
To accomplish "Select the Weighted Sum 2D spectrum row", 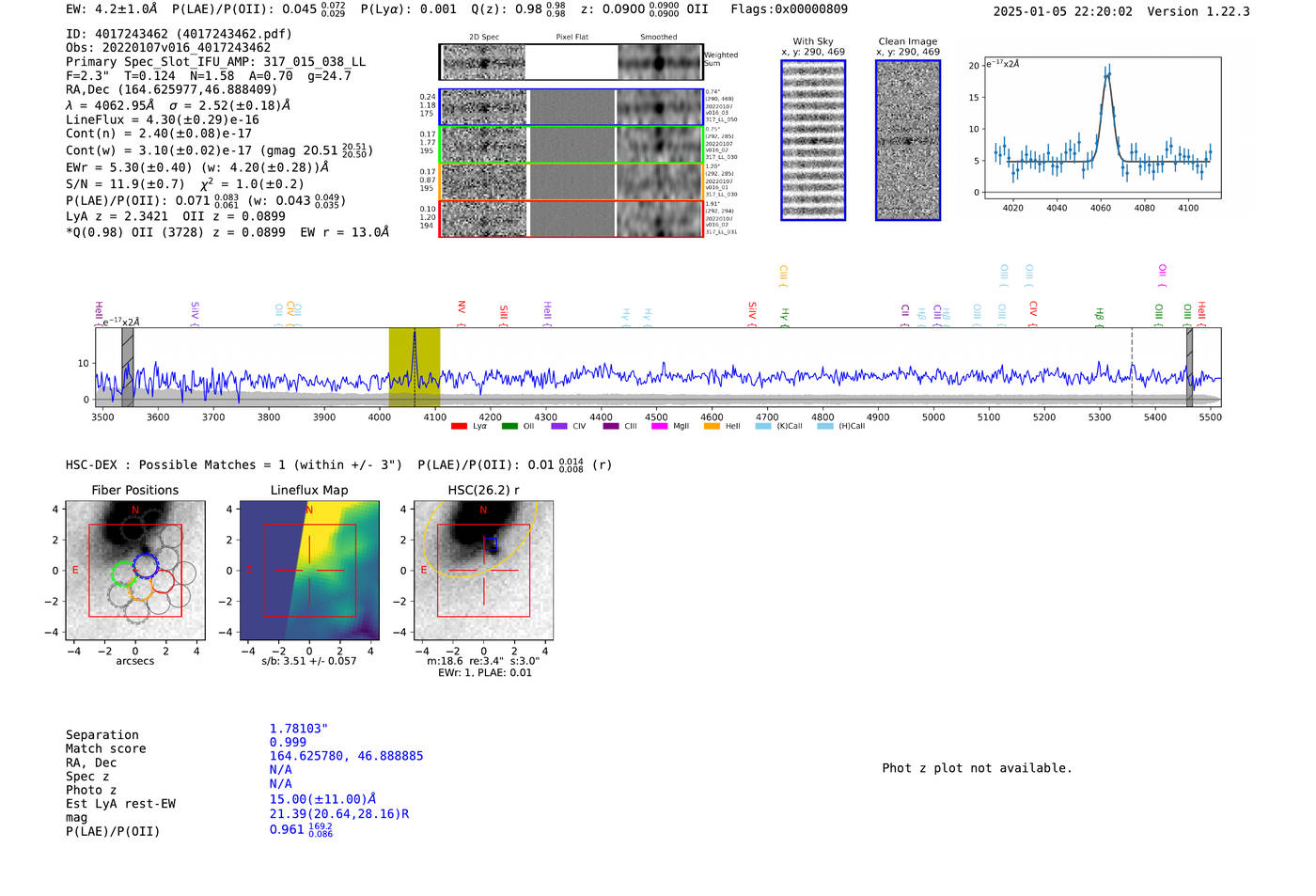I will tap(571, 62).
